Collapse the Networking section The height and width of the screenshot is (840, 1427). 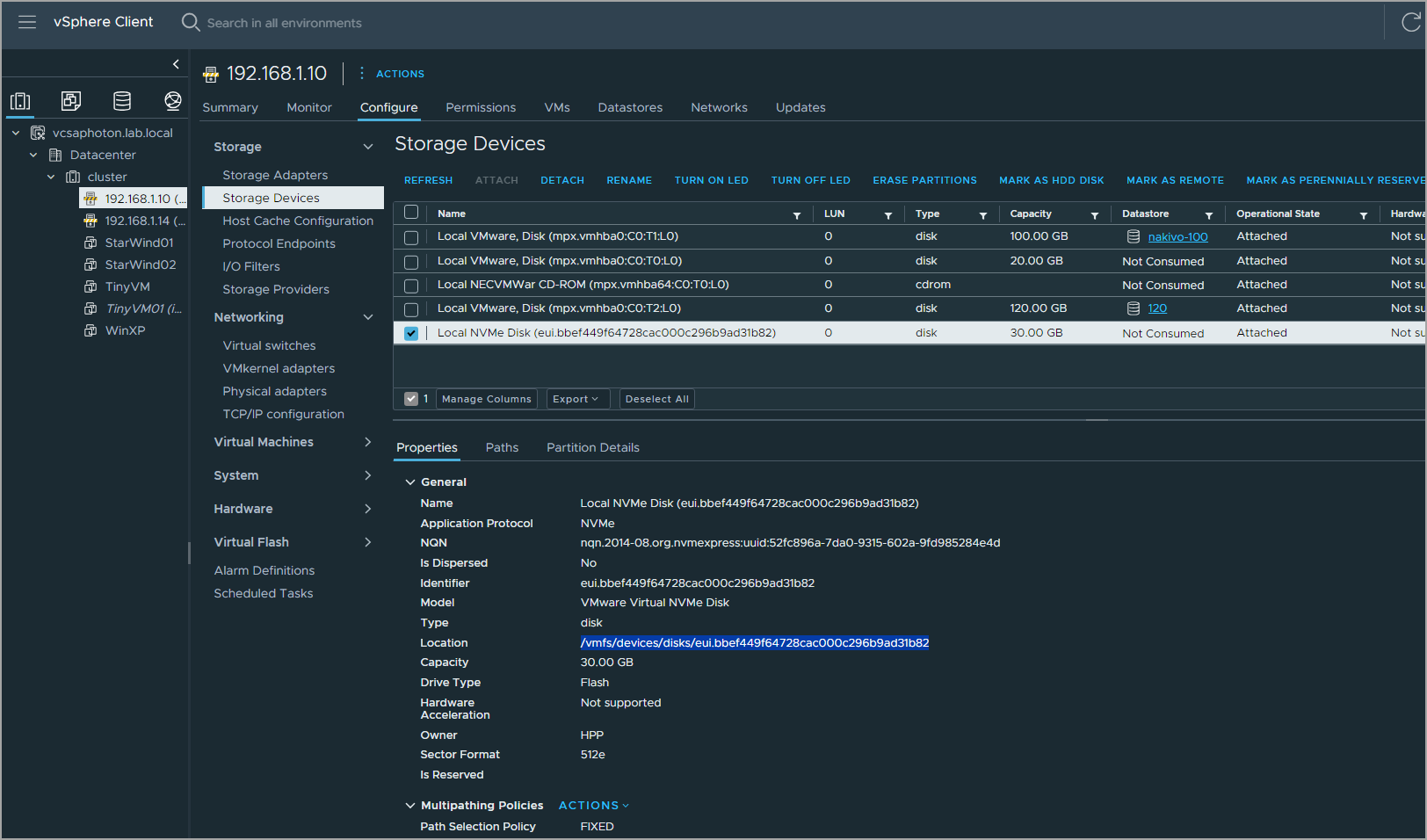pos(368,317)
